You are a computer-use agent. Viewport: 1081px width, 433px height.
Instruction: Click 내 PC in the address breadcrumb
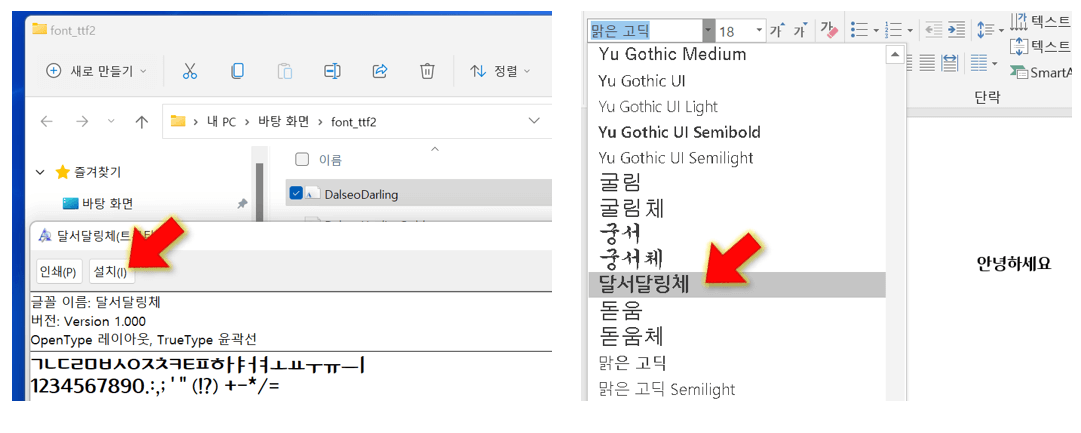click(x=222, y=122)
